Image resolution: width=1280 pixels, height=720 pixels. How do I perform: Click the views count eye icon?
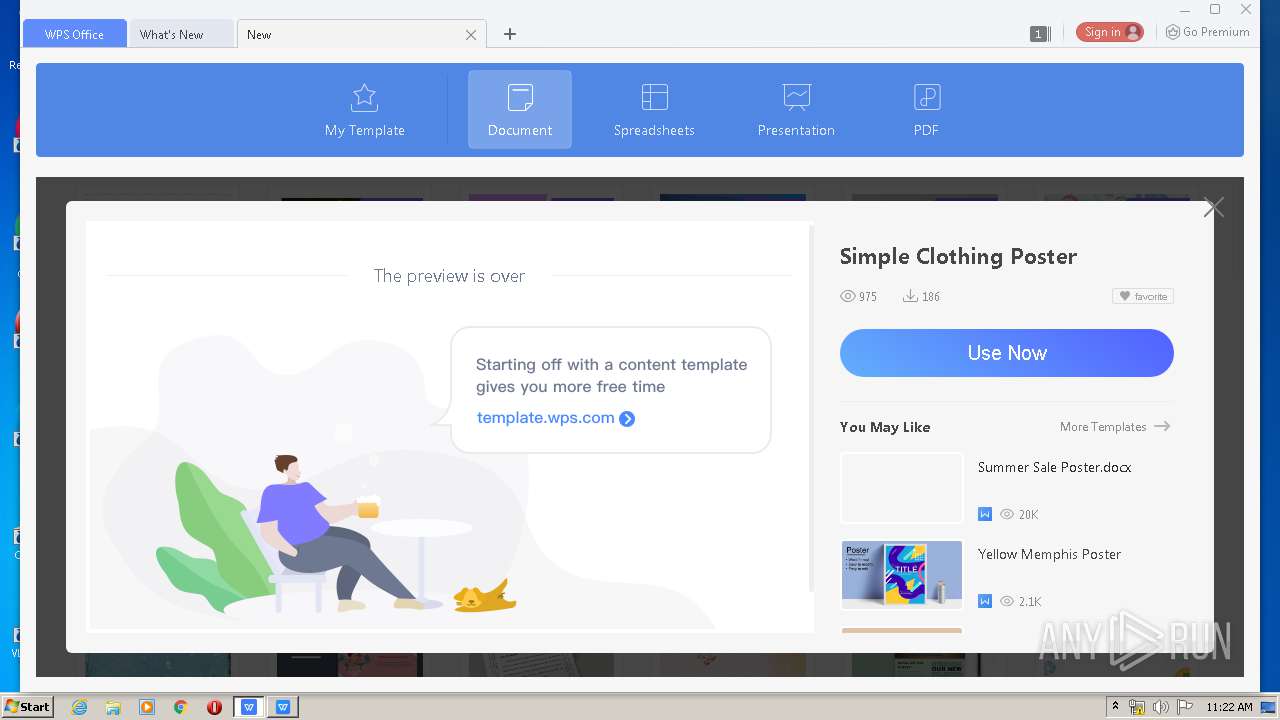pyautogui.click(x=848, y=296)
